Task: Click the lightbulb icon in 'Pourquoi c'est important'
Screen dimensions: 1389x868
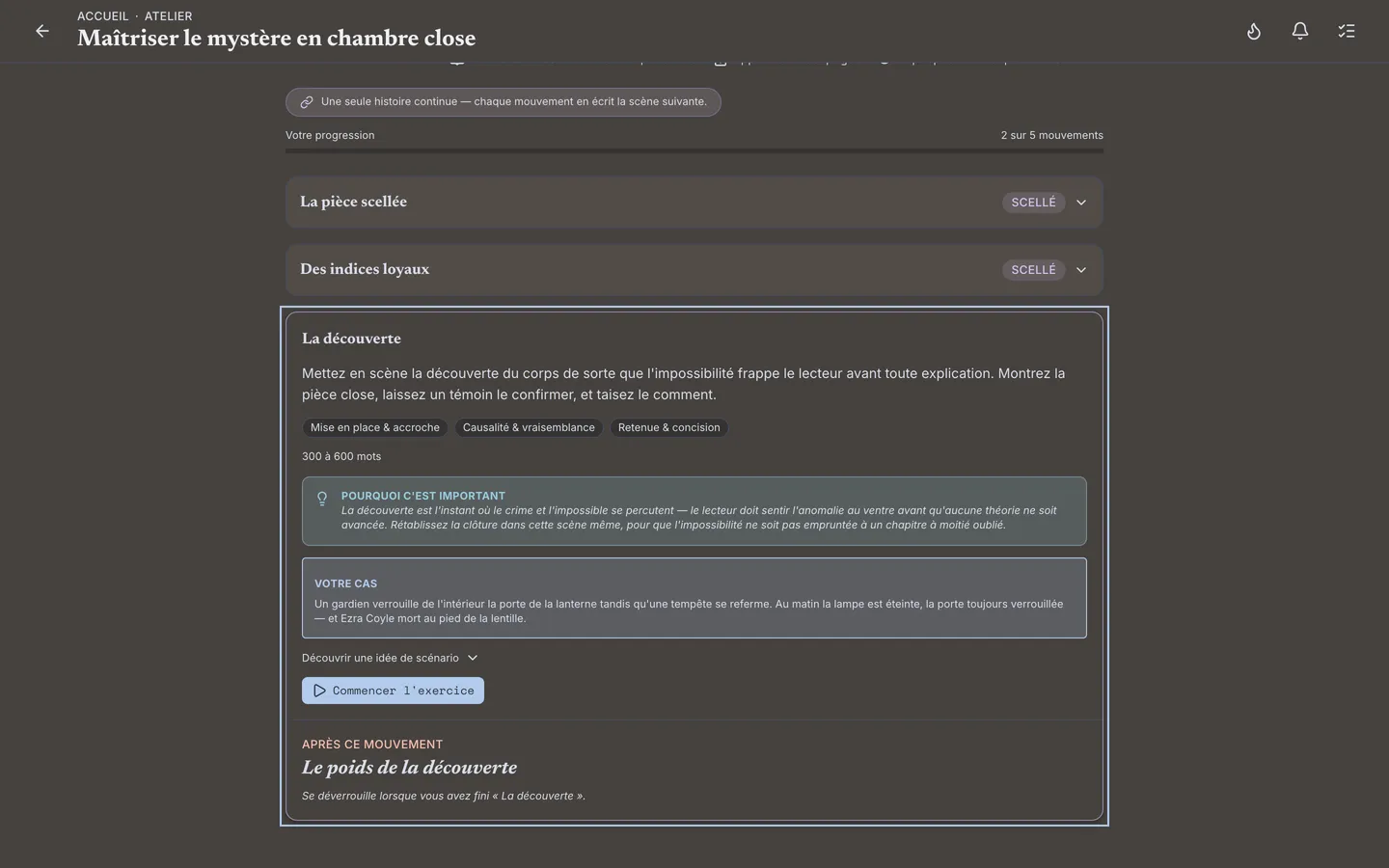Action: 322,499
